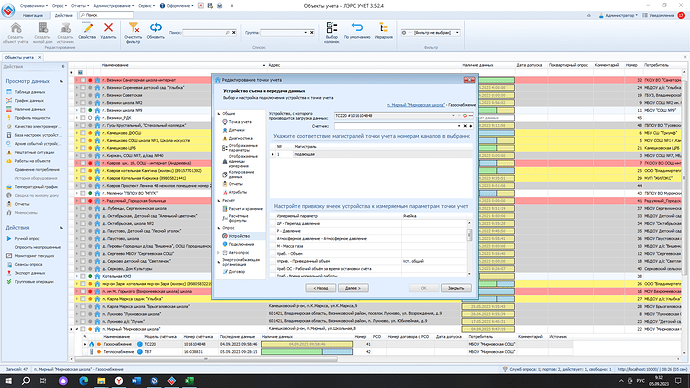Tick checkbox for Камешково ЦРБ row
The image size is (690, 388).
click(83, 148)
